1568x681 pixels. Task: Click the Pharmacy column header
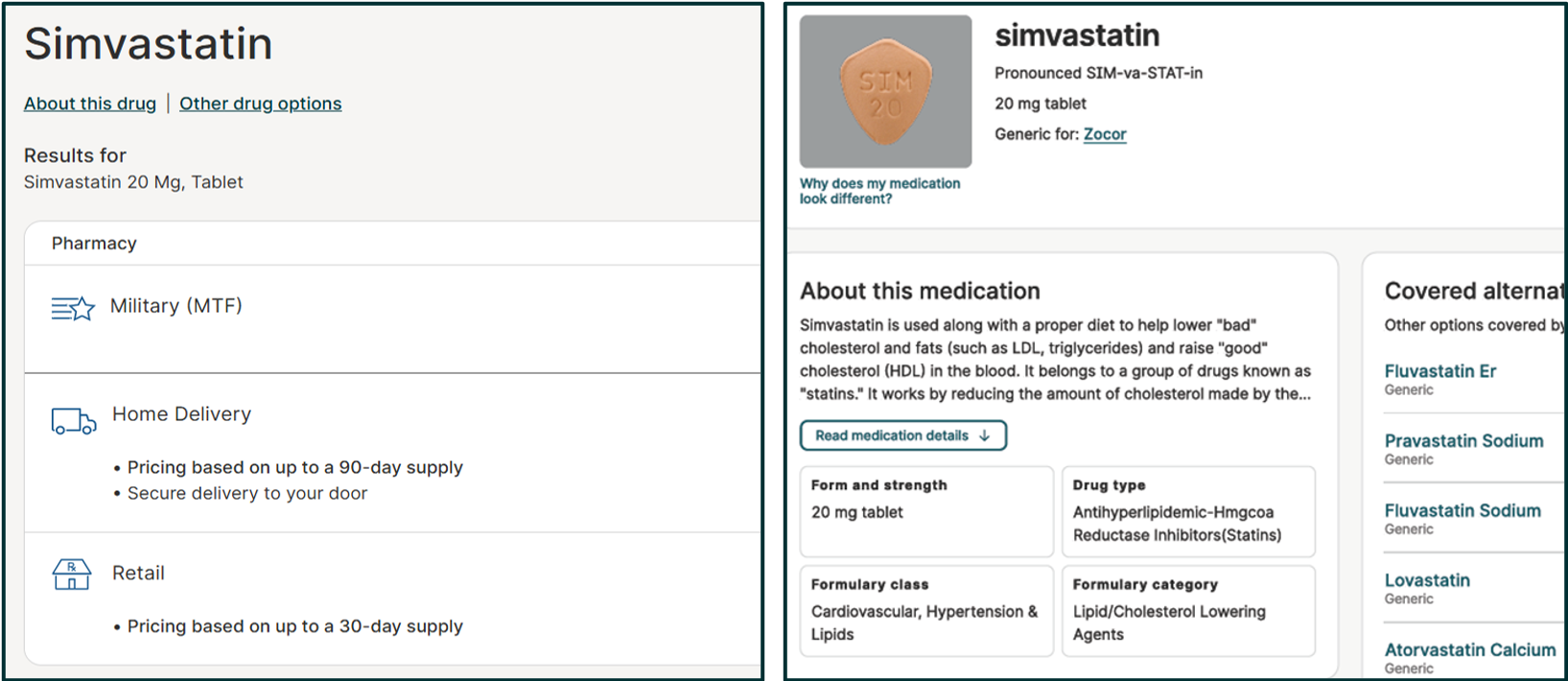tap(94, 244)
